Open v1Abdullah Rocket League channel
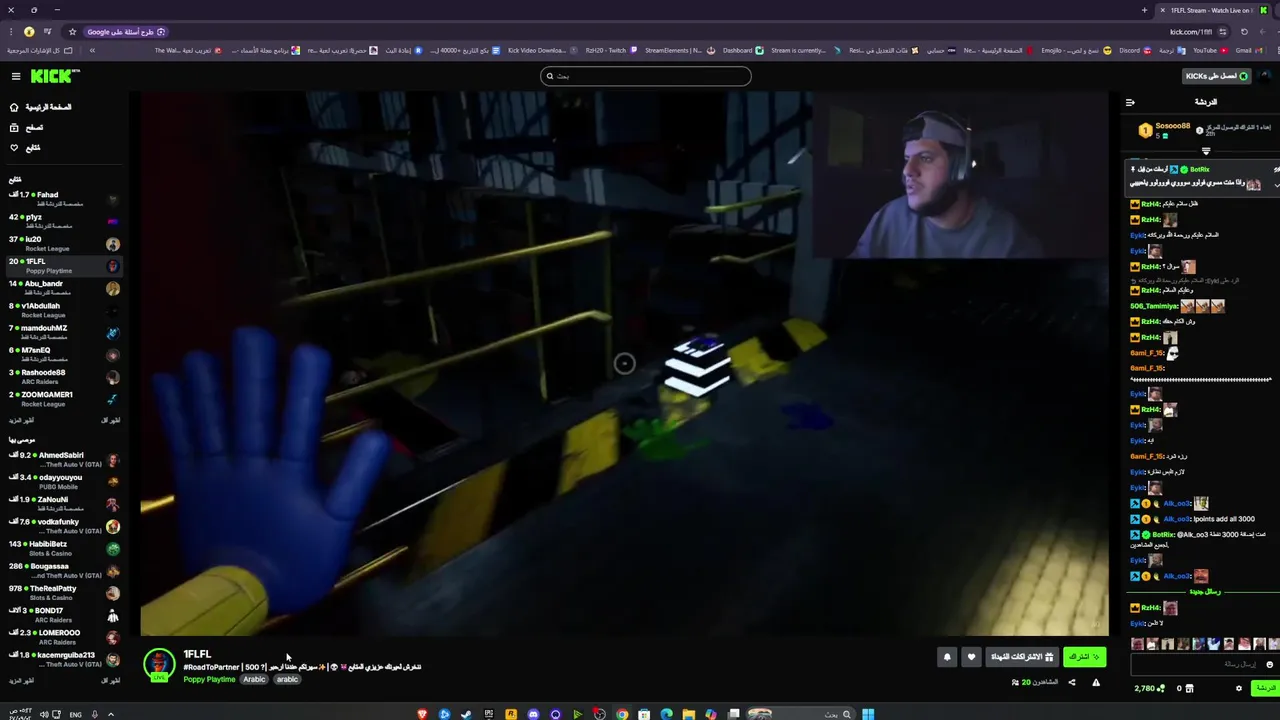 pos(63,310)
